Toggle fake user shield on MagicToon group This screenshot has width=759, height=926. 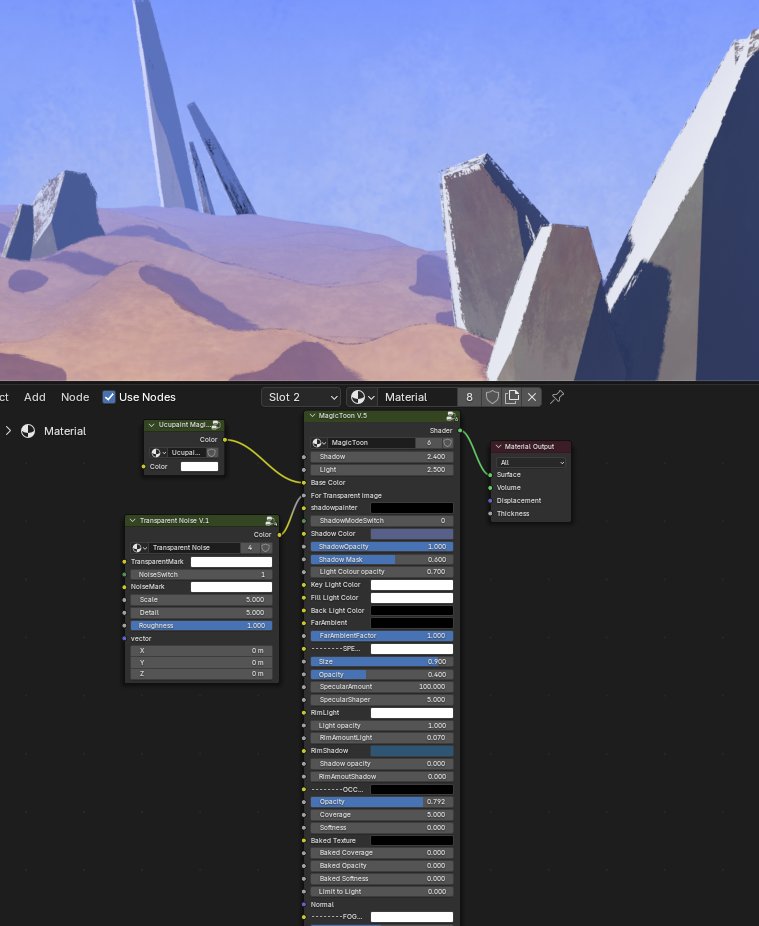(x=448, y=443)
